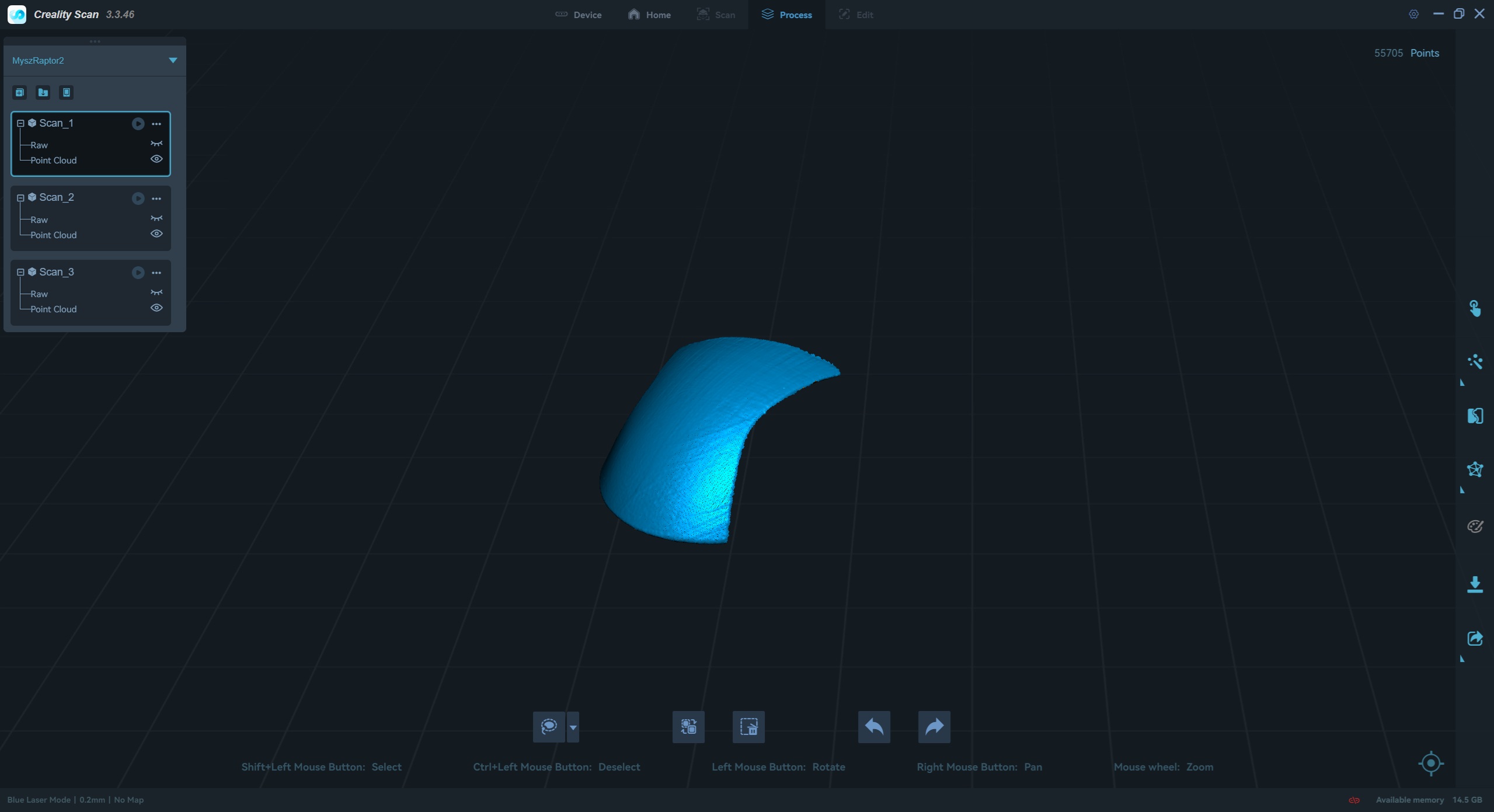Switch to the Home tab

tap(649, 15)
